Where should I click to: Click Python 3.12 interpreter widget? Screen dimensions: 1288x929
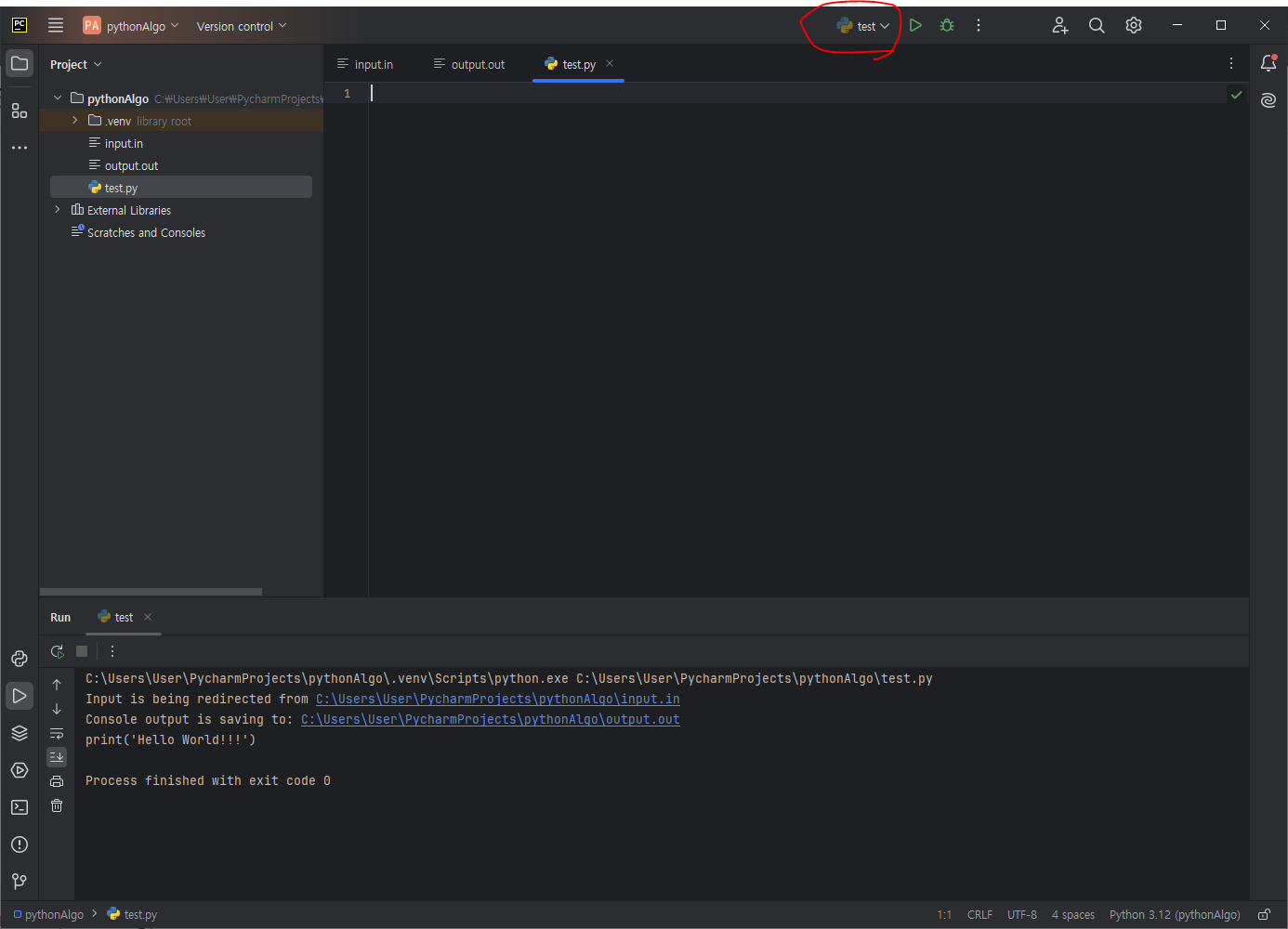(1175, 914)
